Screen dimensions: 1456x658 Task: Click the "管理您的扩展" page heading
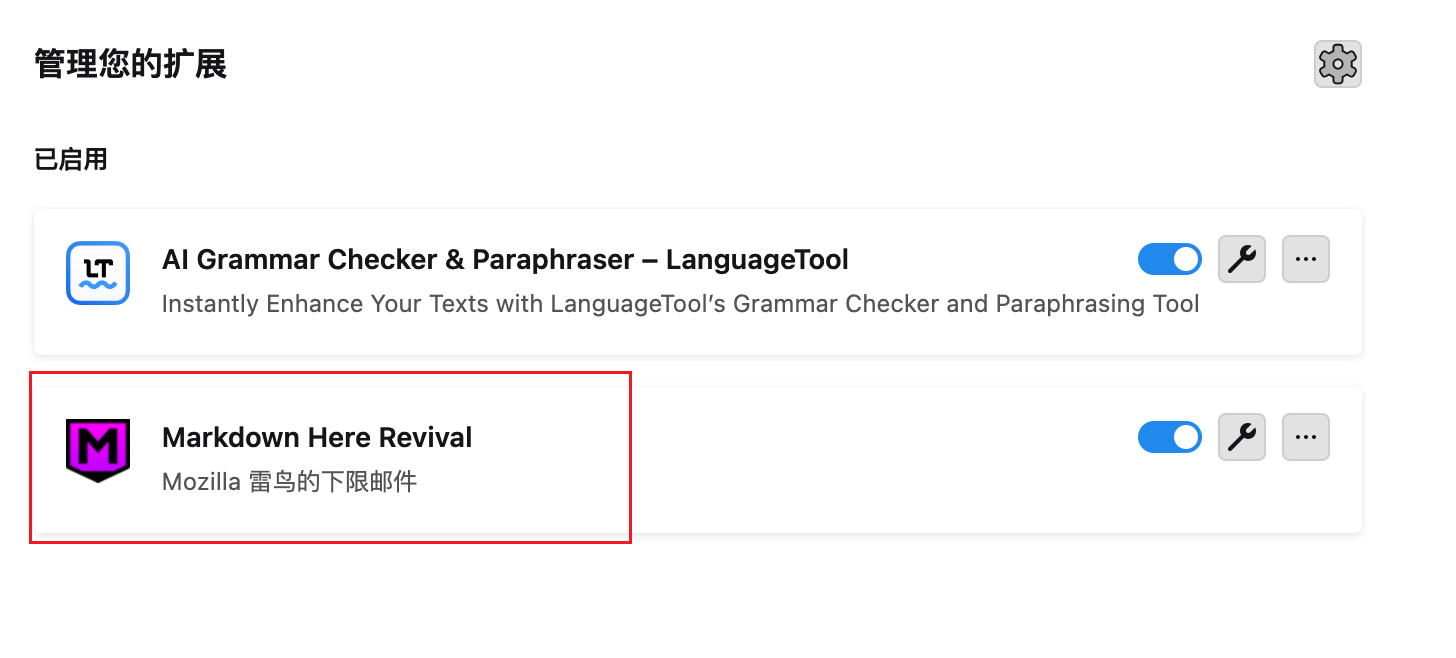click(x=130, y=65)
